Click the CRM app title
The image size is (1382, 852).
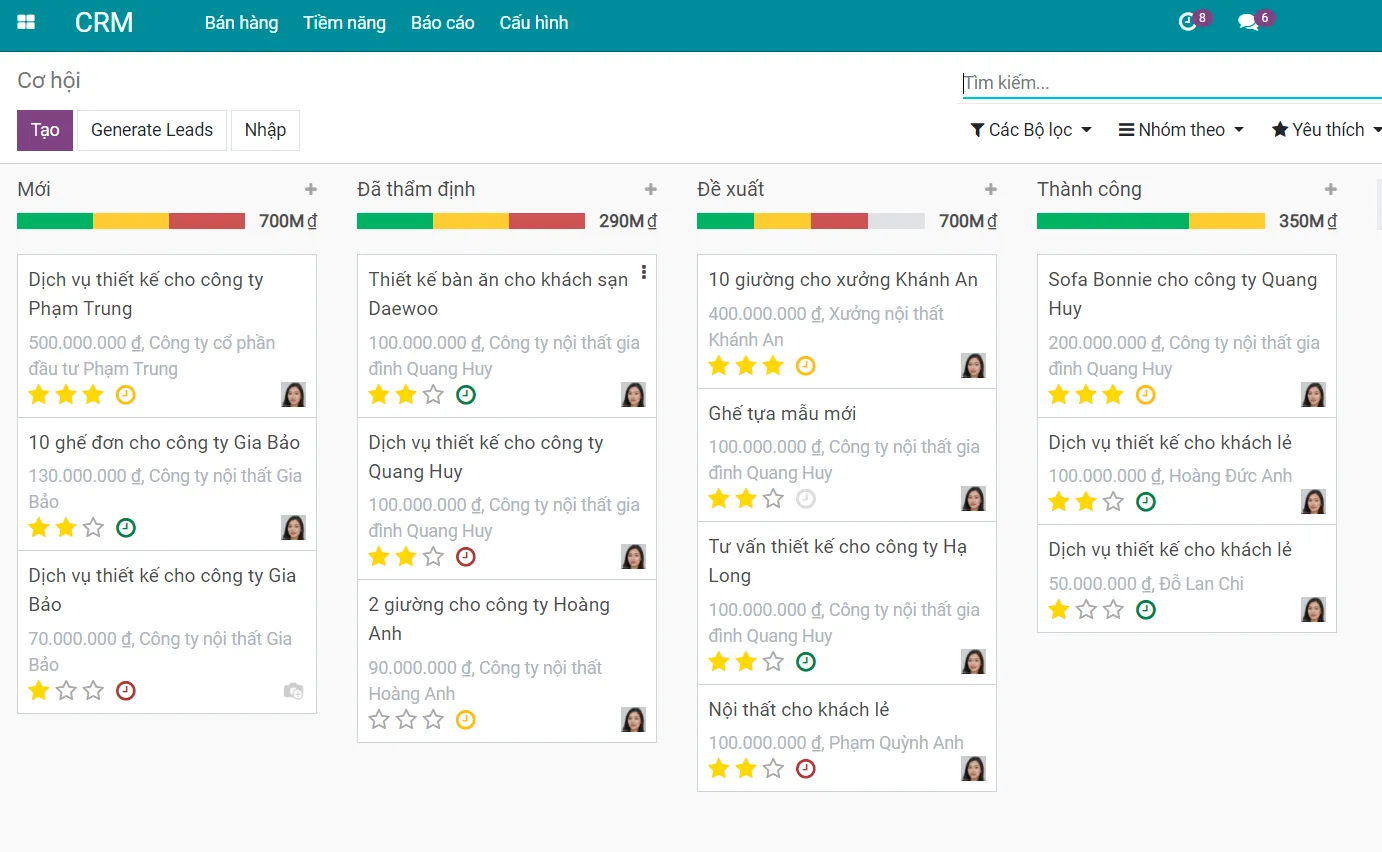[x=104, y=23]
